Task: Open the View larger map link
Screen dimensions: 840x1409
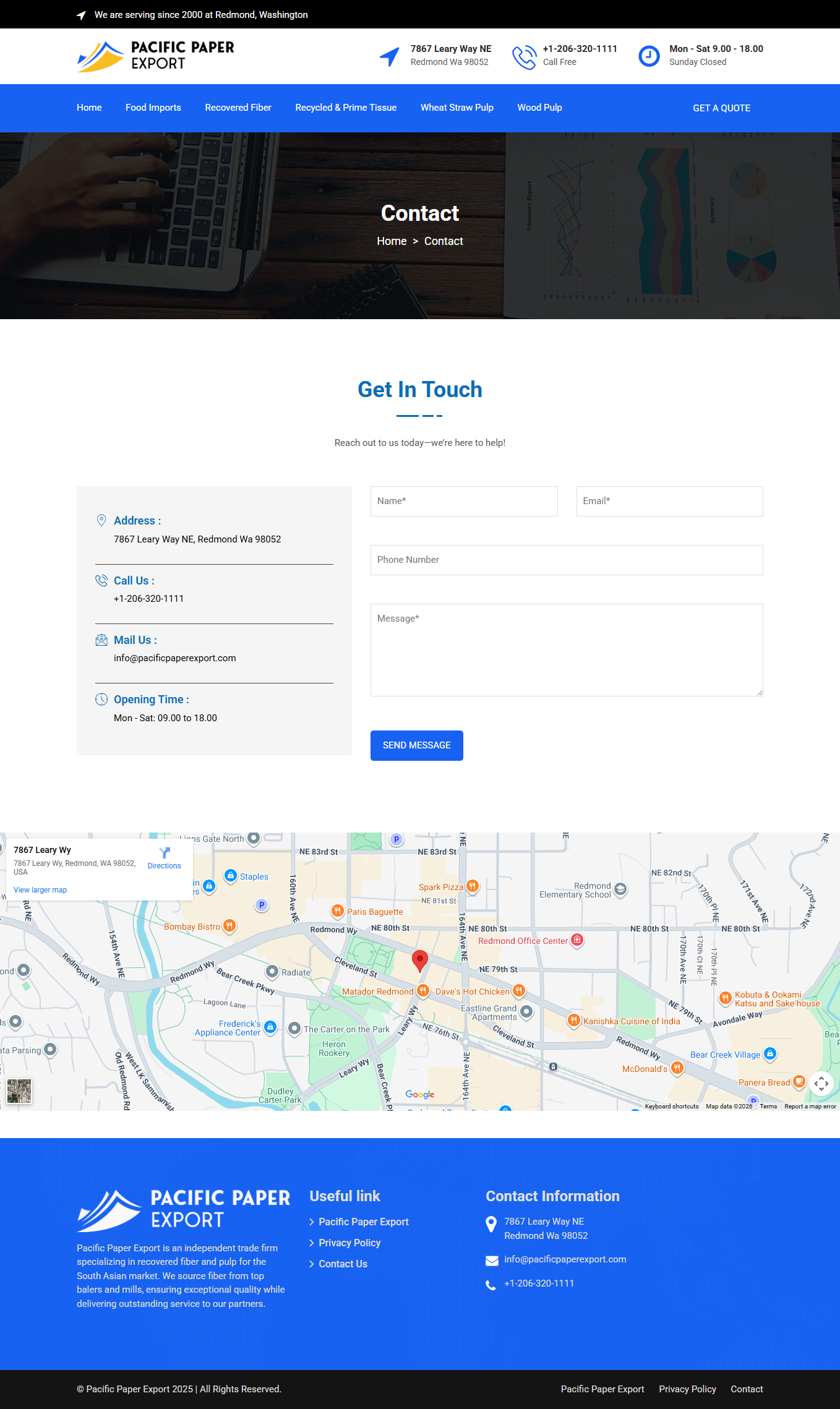Action: pyautogui.click(x=40, y=890)
